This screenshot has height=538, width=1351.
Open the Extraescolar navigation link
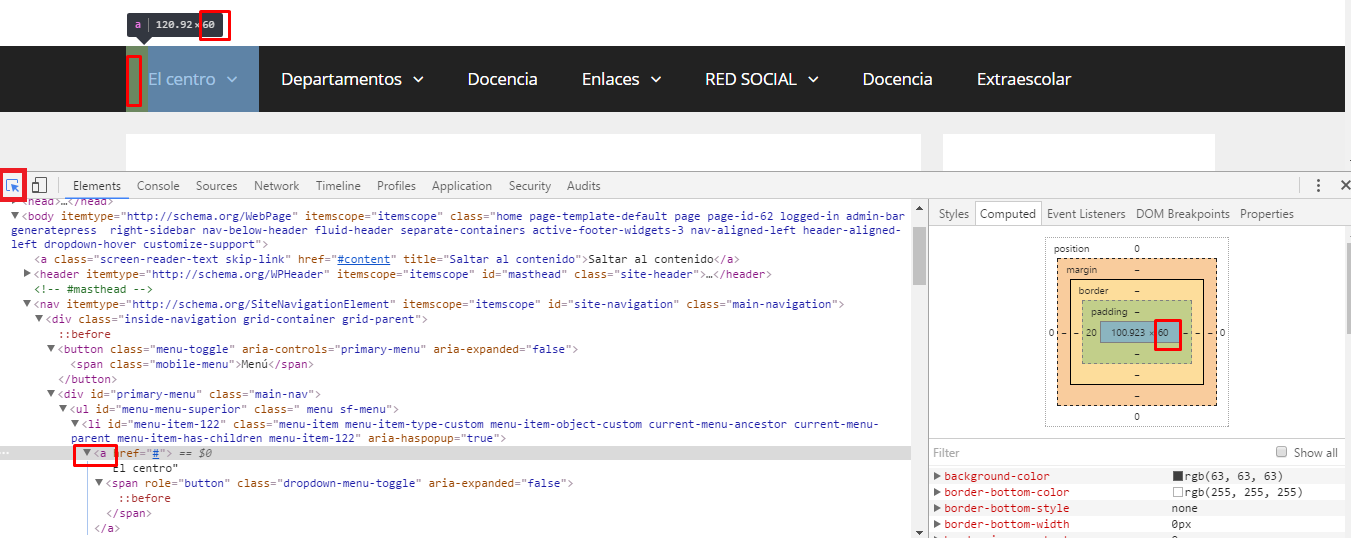1023,79
